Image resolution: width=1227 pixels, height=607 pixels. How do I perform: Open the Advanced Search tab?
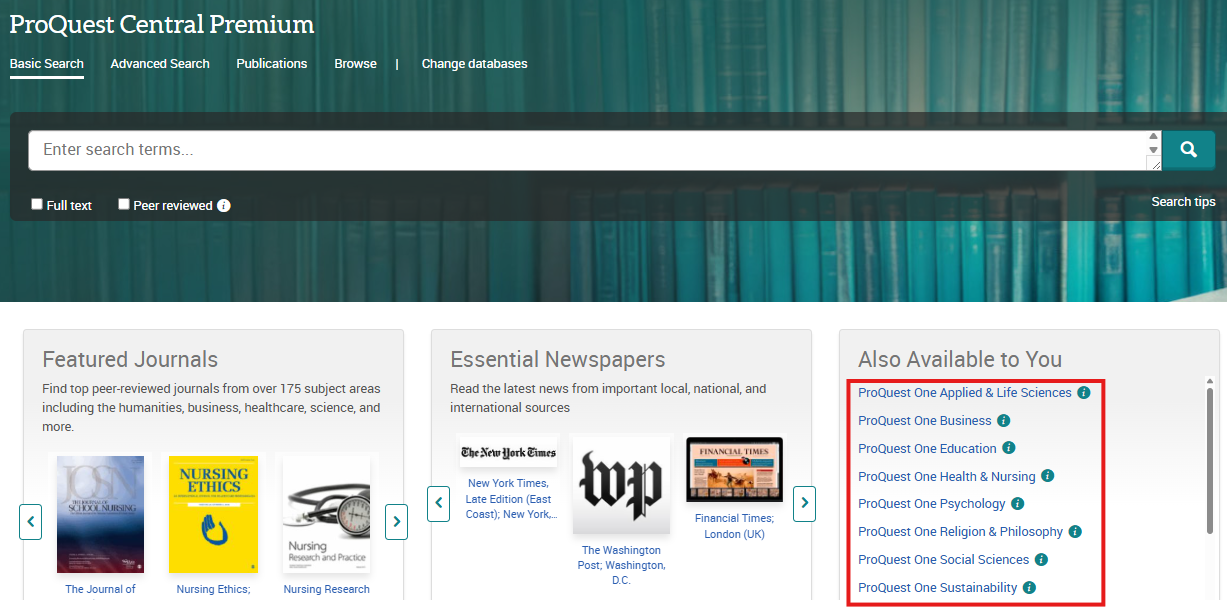coord(160,64)
